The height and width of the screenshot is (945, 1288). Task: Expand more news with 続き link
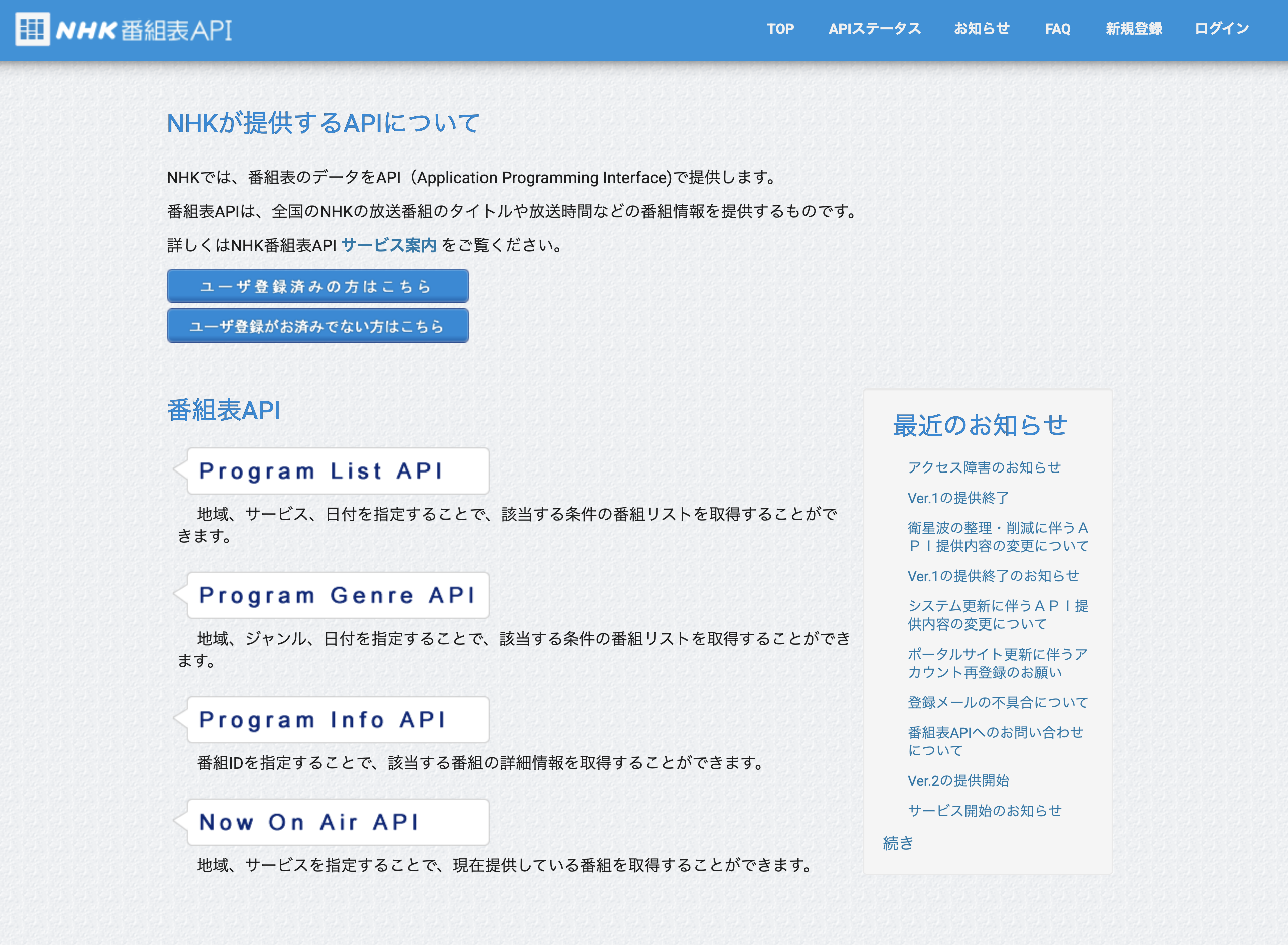click(897, 843)
